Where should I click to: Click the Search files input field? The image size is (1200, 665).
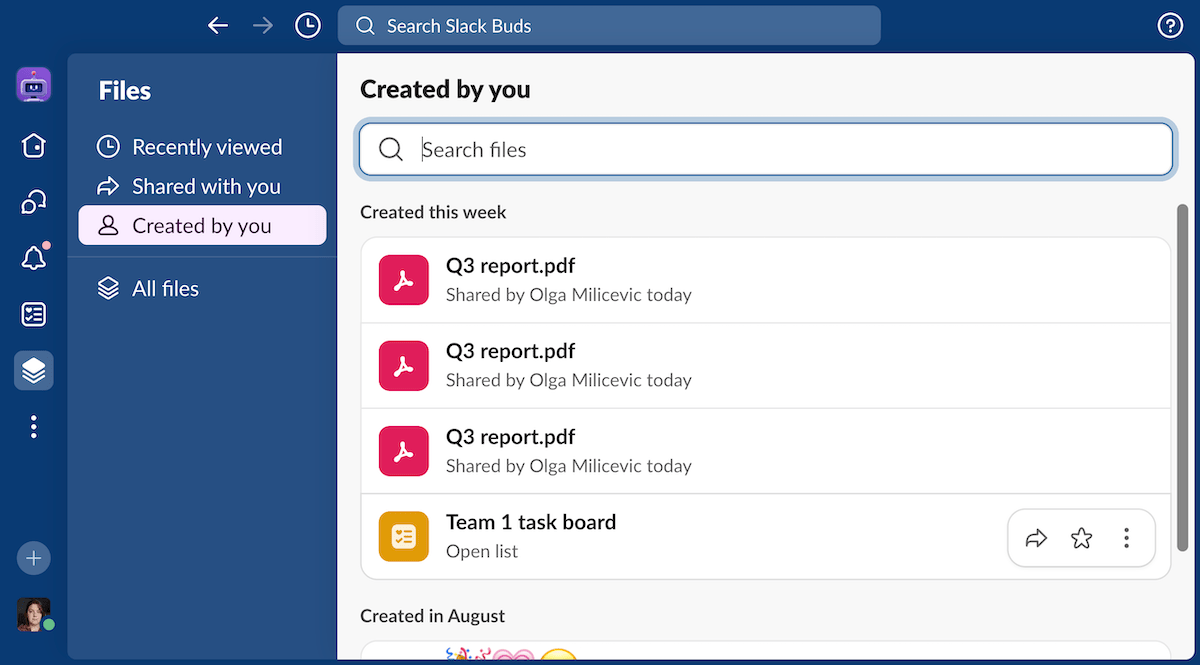pos(766,150)
